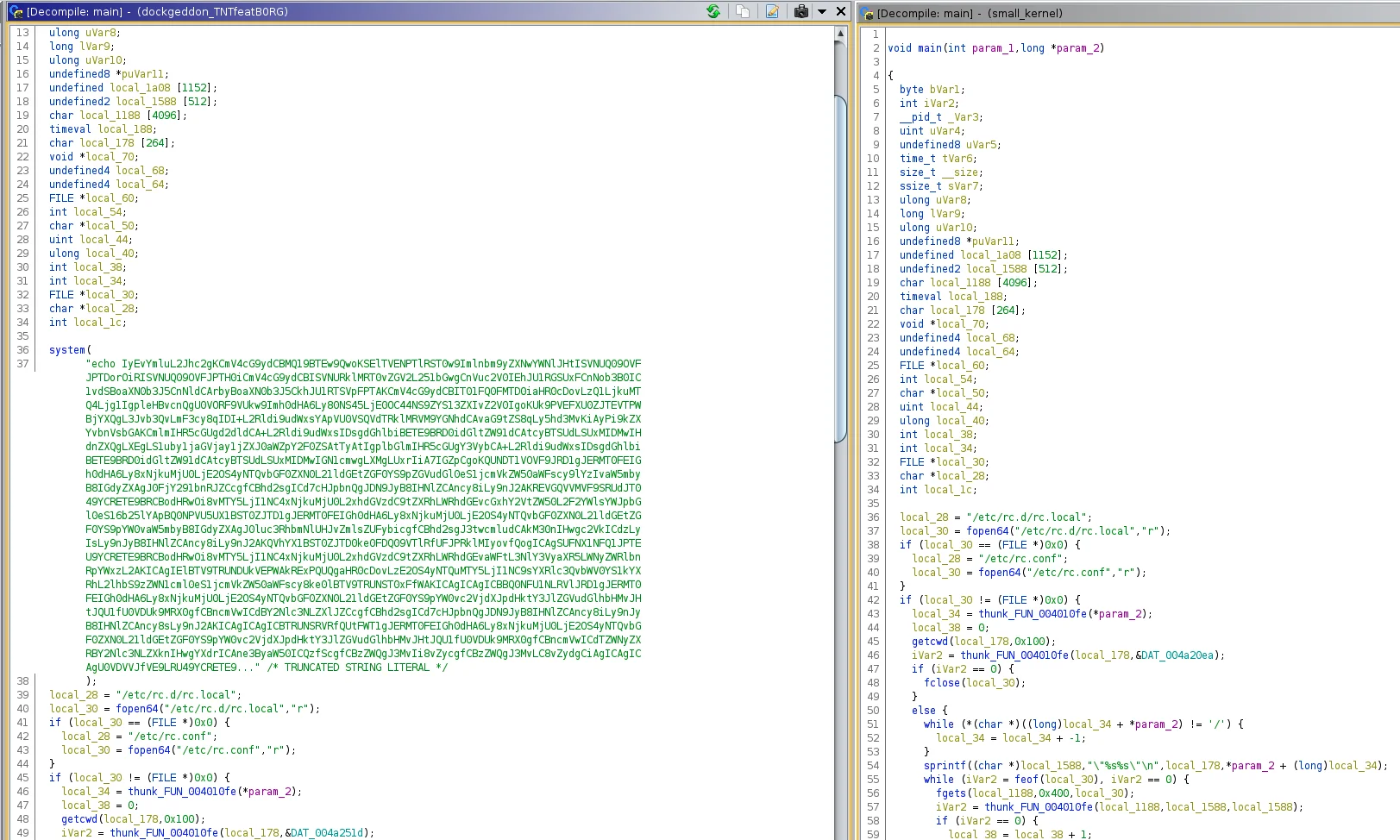Click getcwd on line 48 in left window
Image resolution: width=1400 pixels, height=840 pixels.
point(79,819)
